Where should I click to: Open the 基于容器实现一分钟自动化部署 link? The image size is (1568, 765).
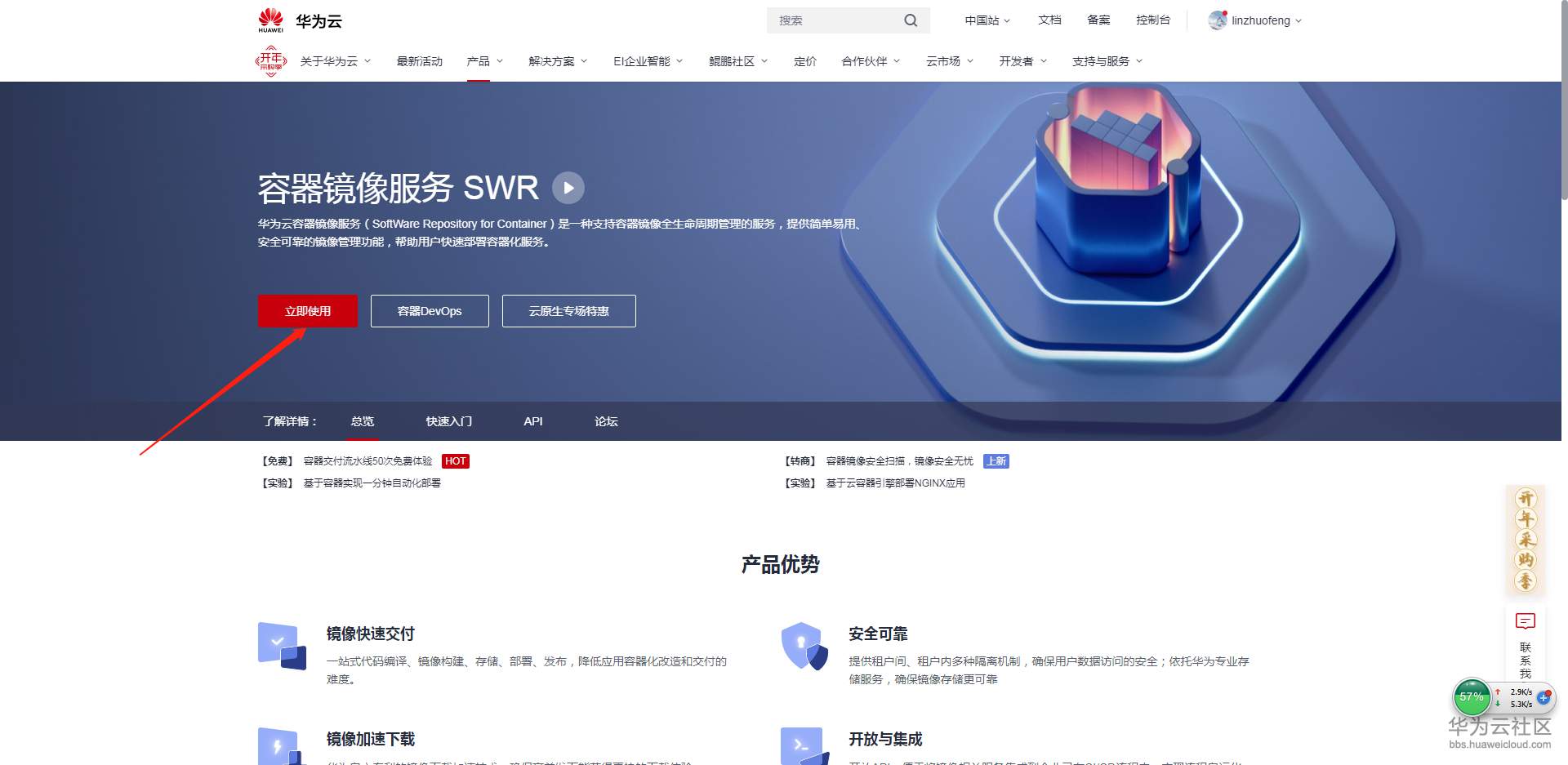coord(372,483)
